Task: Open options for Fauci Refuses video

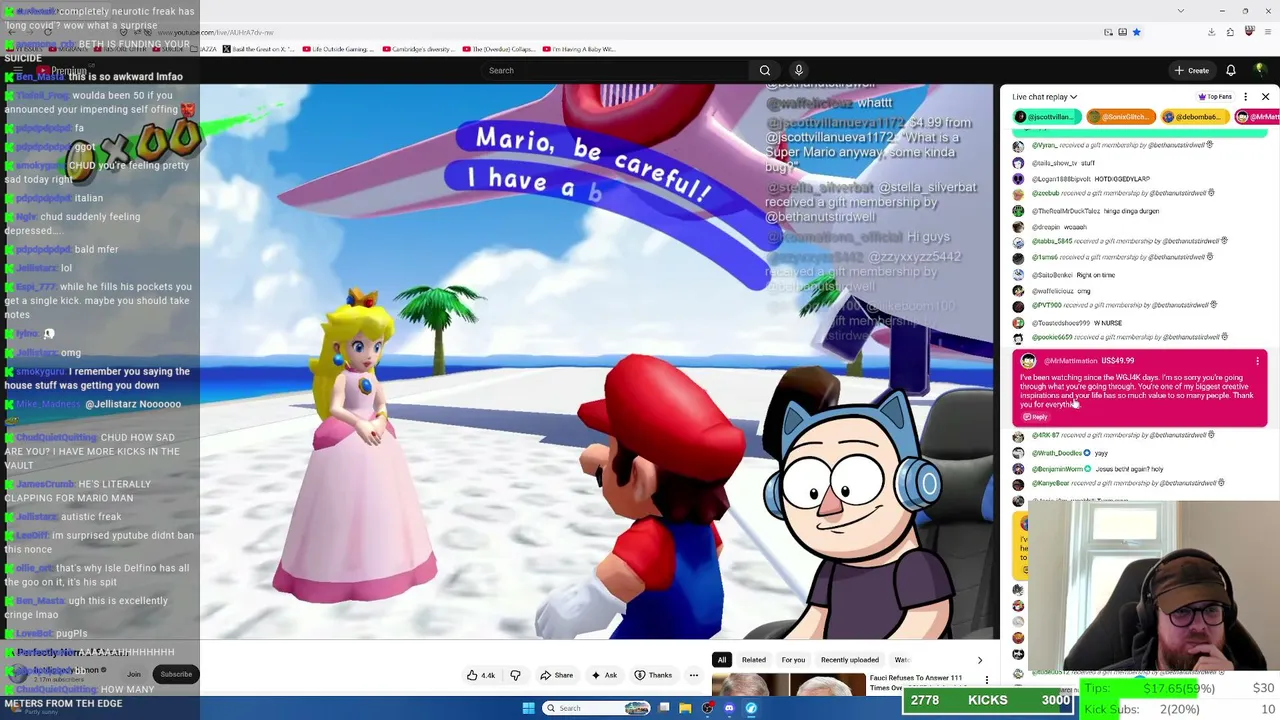Action: tap(987, 680)
